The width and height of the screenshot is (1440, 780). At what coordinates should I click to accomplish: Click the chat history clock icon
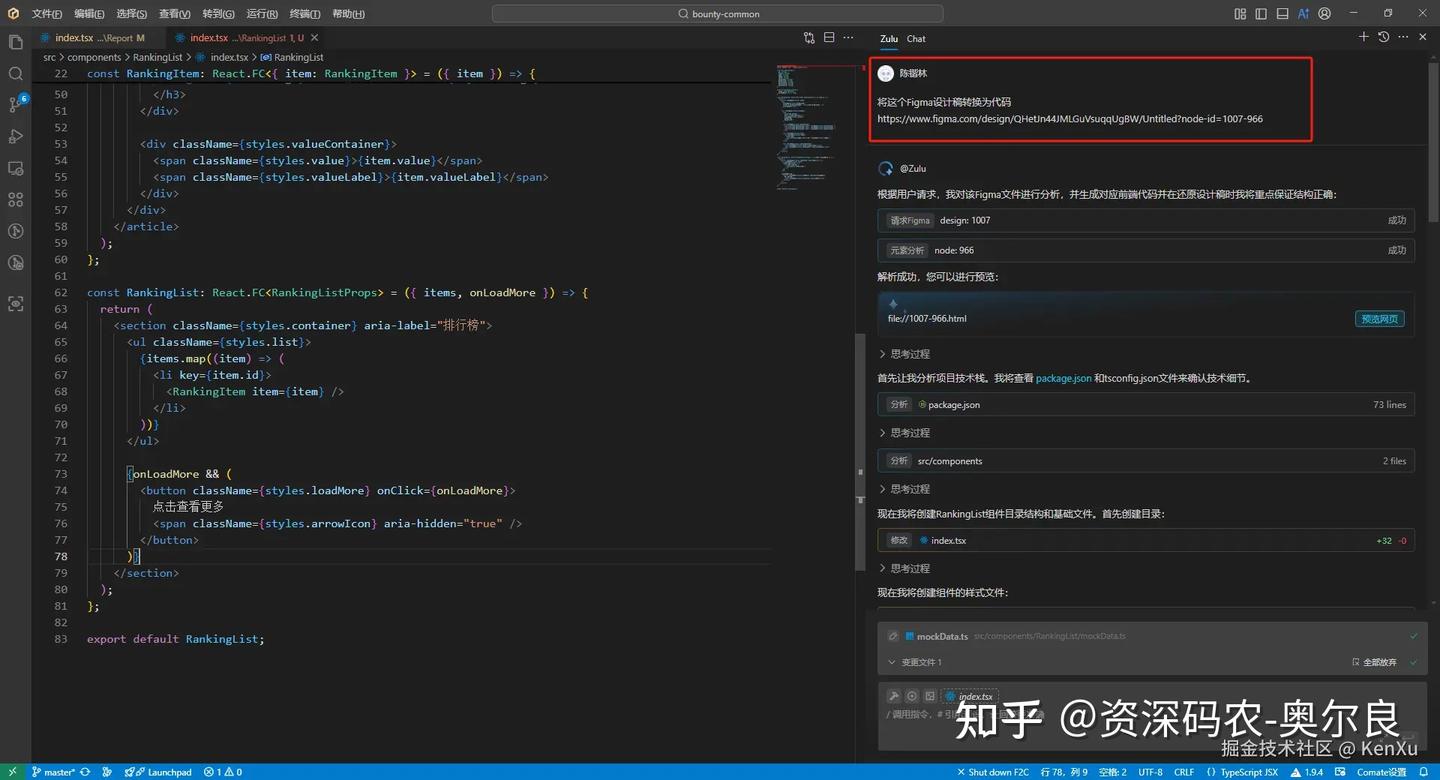pos(1383,37)
